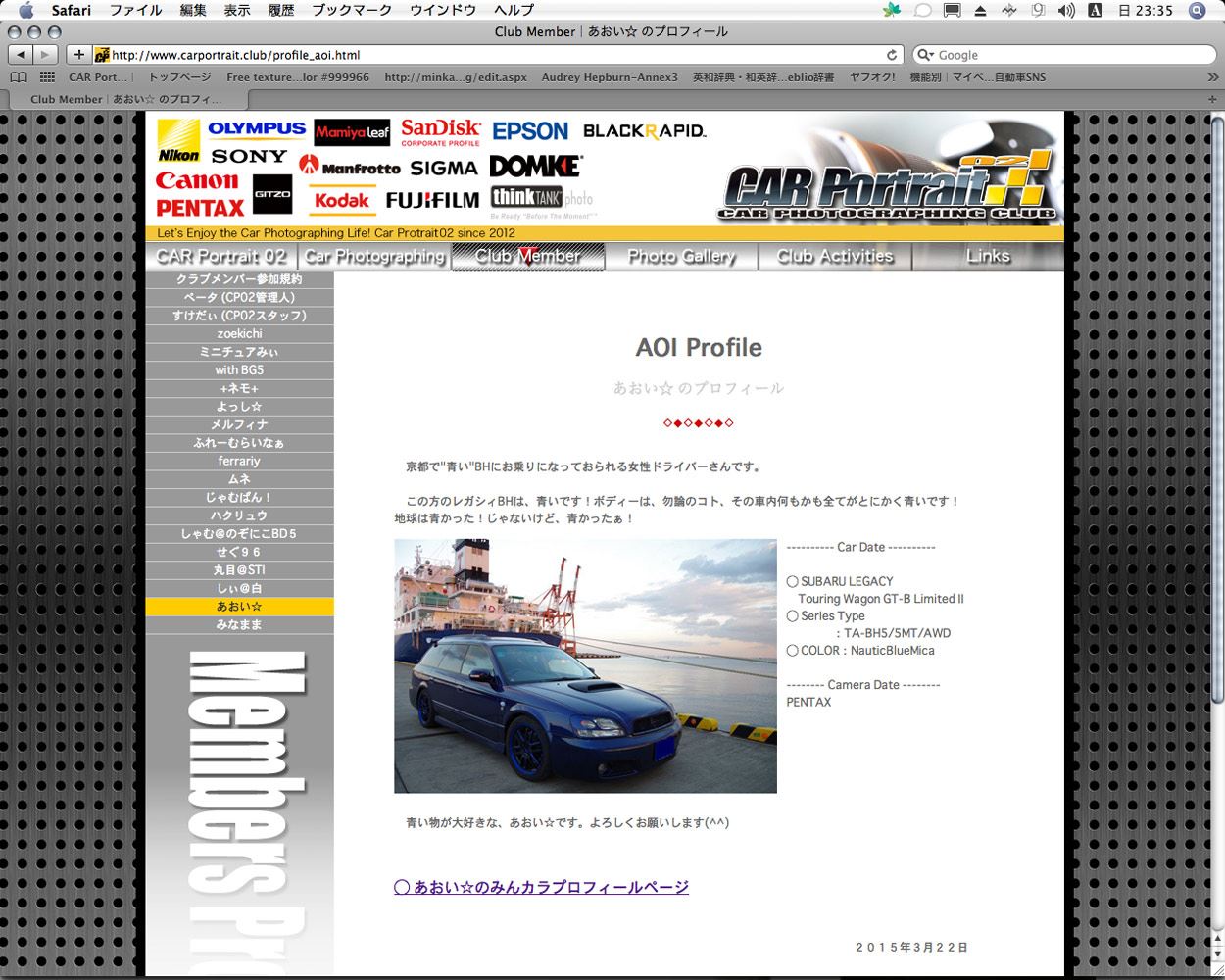
Task: Open the Photo Gallery nav tab
Action: [x=681, y=257]
